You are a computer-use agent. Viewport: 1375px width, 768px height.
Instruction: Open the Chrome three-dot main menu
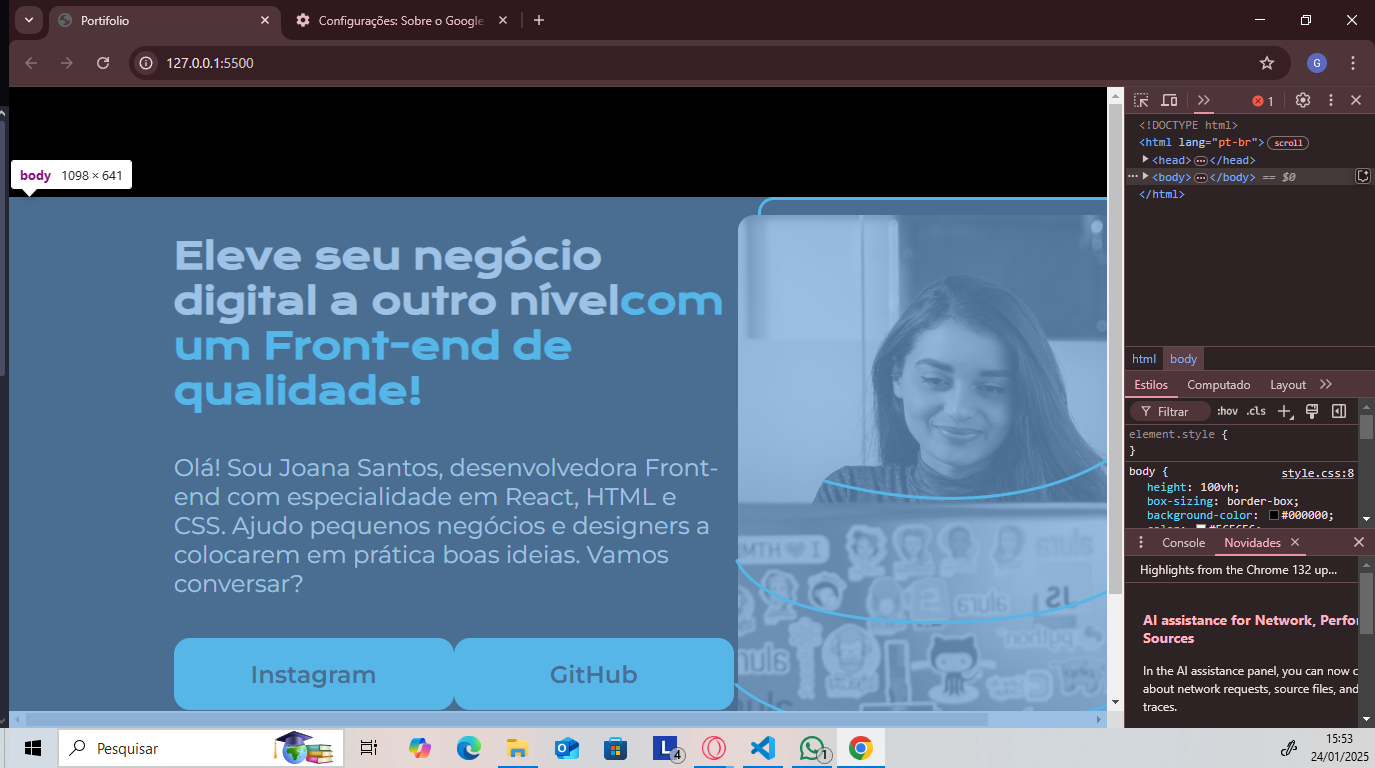click(1354, 63)
